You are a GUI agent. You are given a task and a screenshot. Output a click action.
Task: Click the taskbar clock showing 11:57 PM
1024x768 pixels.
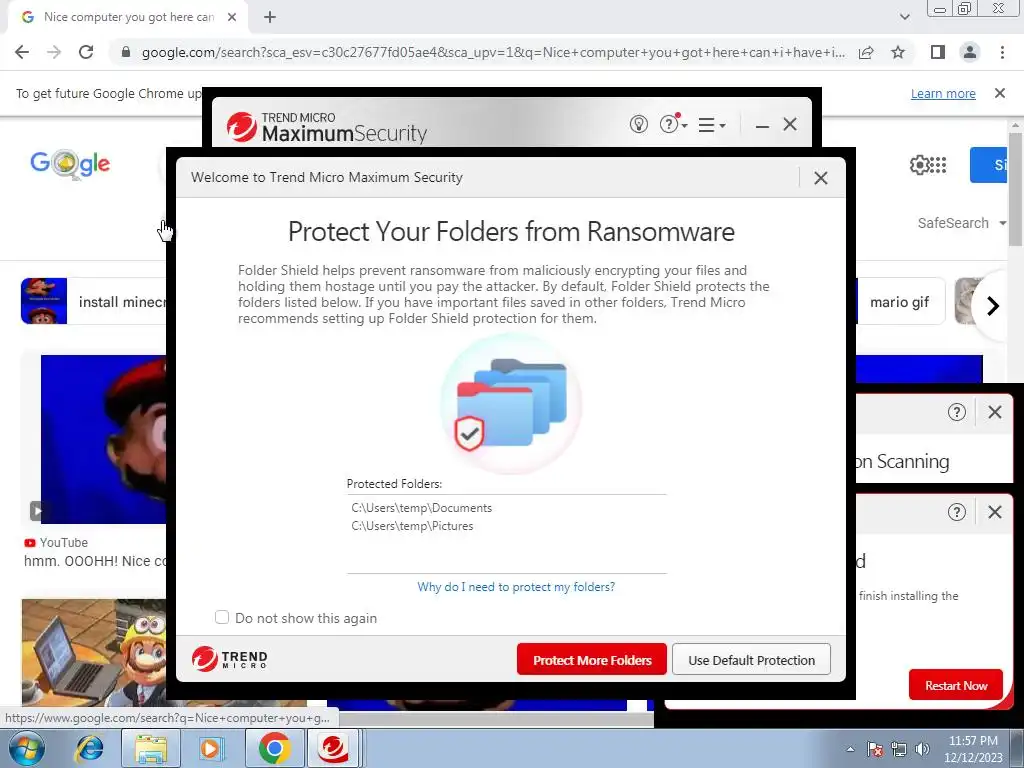[972, 749]
